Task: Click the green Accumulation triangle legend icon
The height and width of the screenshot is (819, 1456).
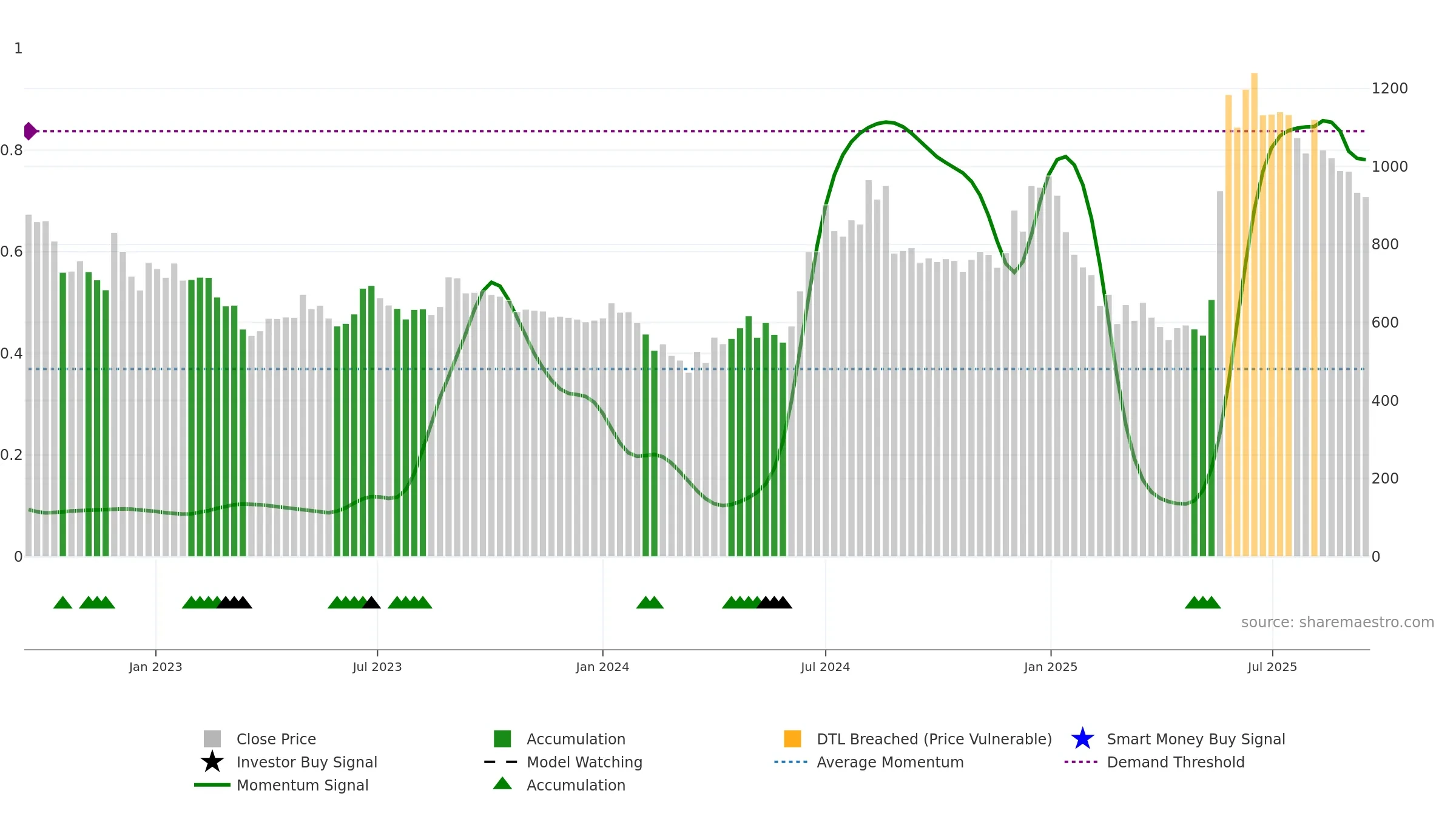Action: point(502,784)
